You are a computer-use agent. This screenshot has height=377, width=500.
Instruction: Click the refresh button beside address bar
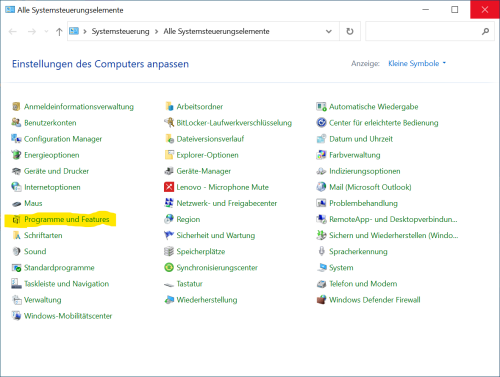[x=350, y=31]
